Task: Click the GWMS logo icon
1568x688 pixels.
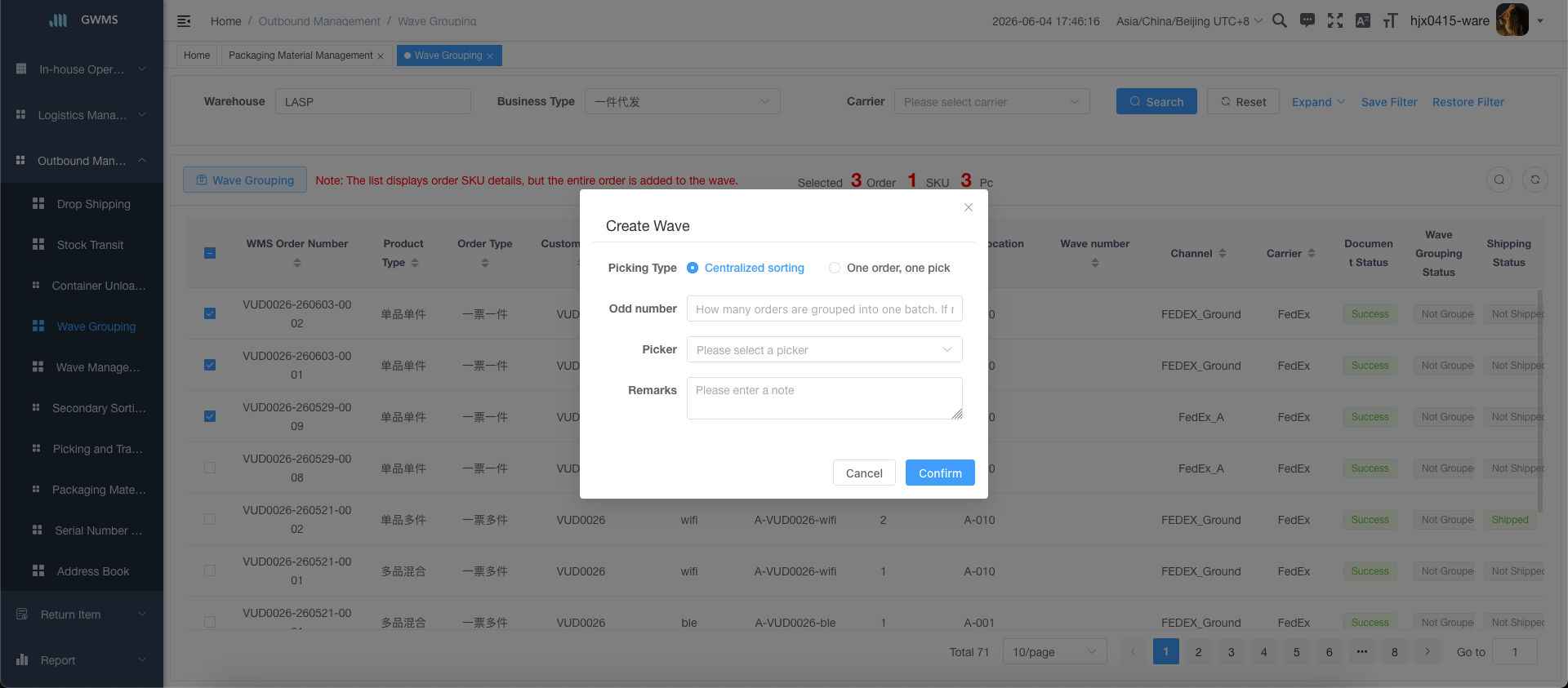Action: pos(58,20)
